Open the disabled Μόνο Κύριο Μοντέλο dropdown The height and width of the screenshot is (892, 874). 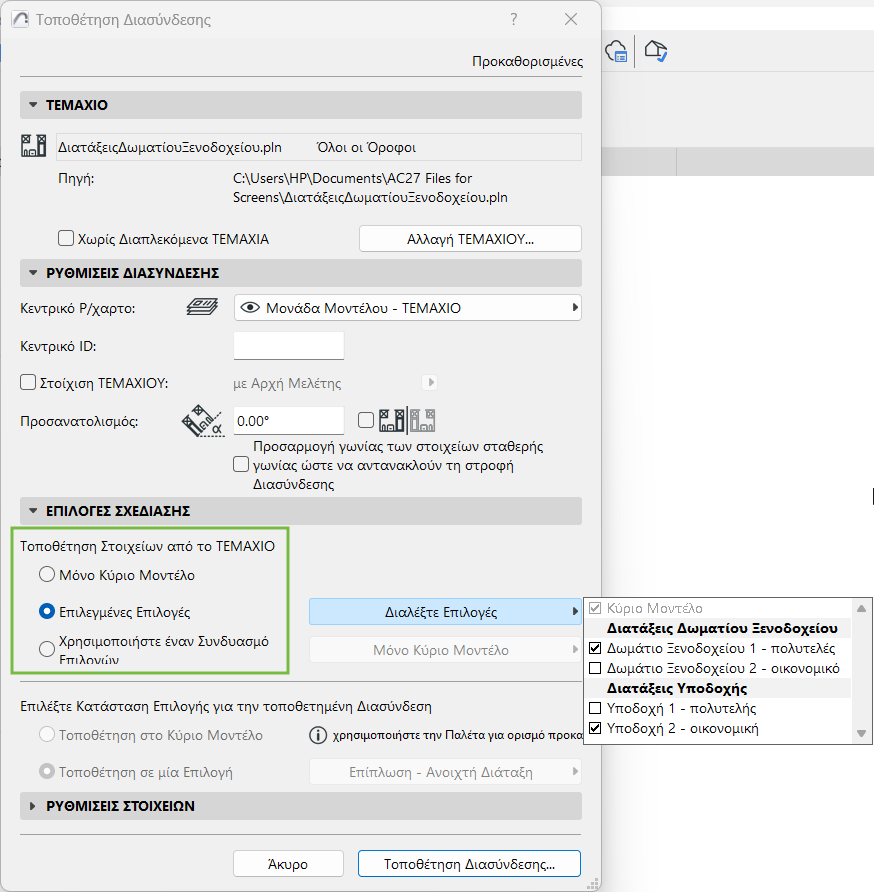coord(445,650)
